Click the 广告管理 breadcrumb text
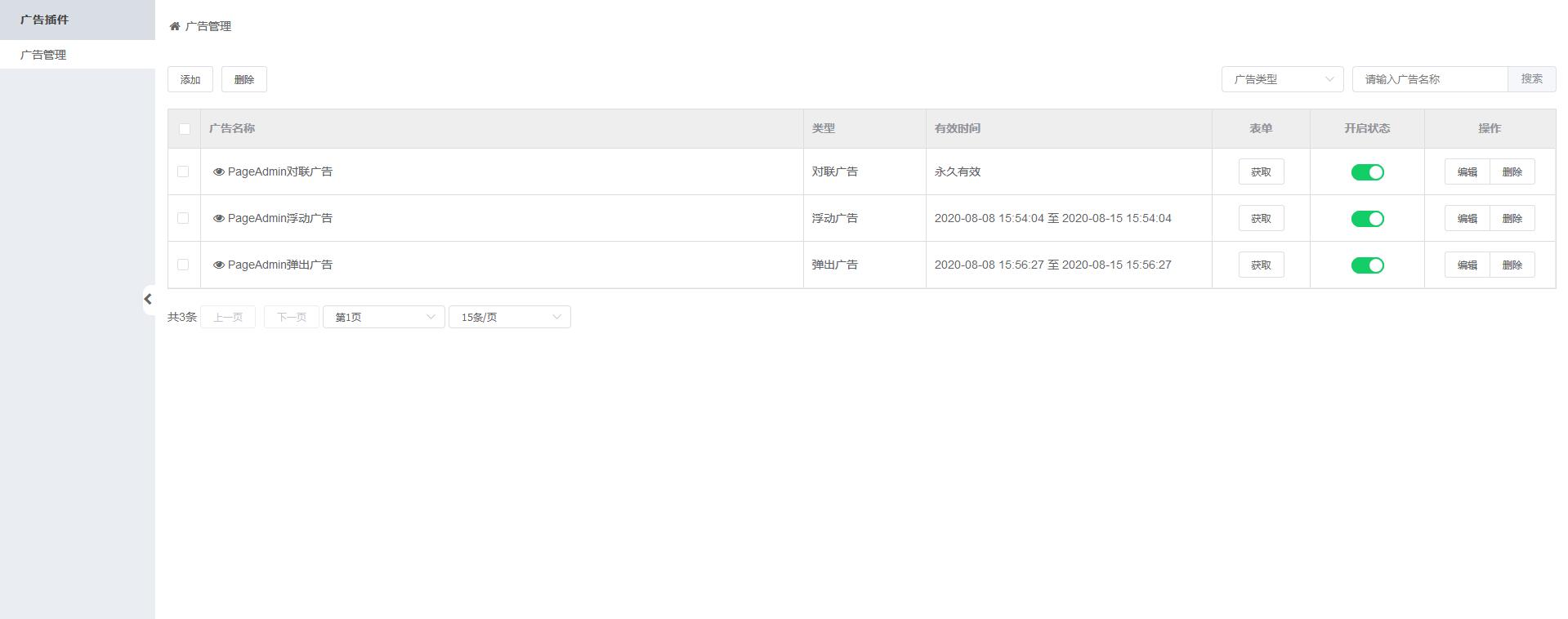Image resolution: width=1568 pixels, height=619 pixels. [x=208, y=26]
